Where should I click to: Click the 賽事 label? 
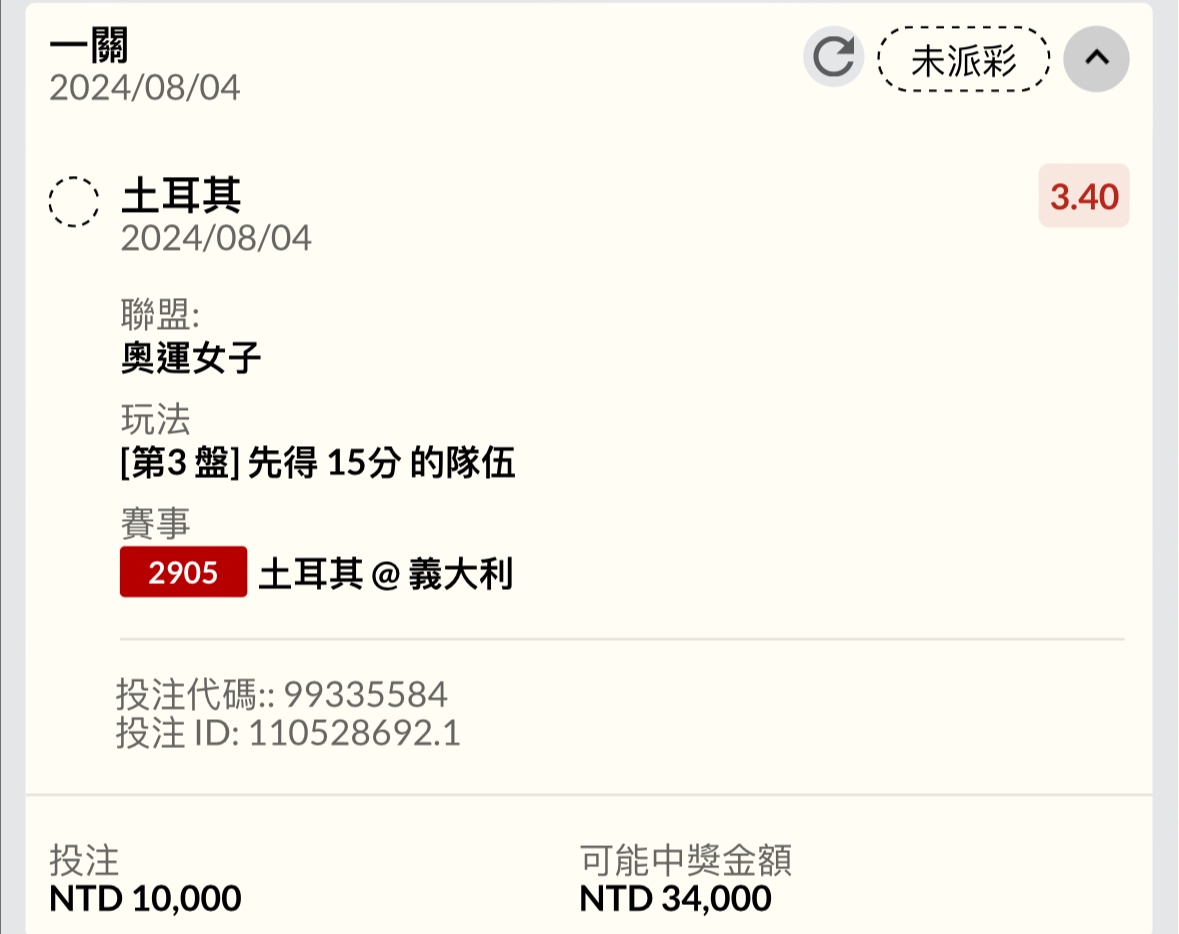click(155, 523)
